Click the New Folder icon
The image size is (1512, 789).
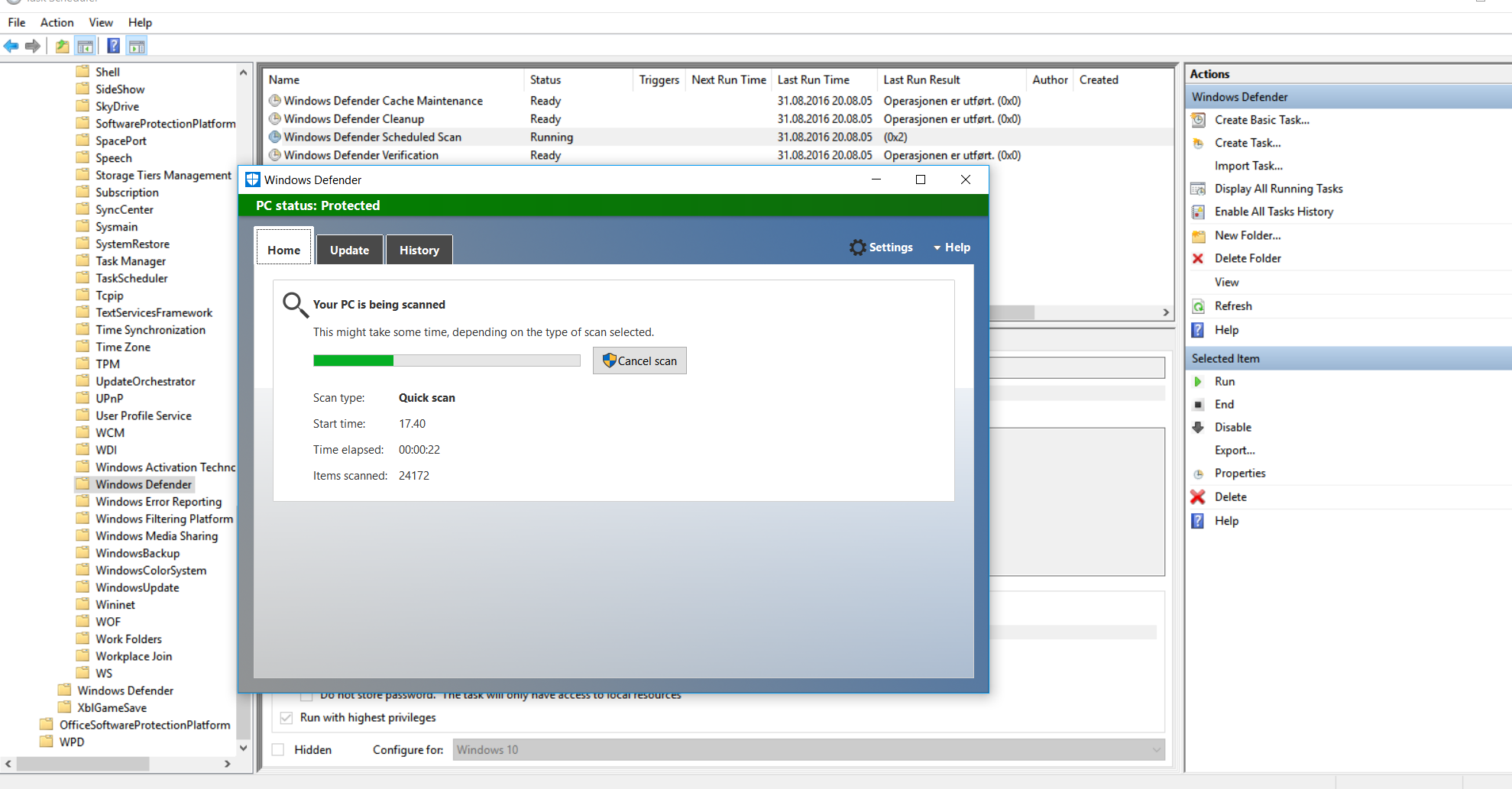1199,235
